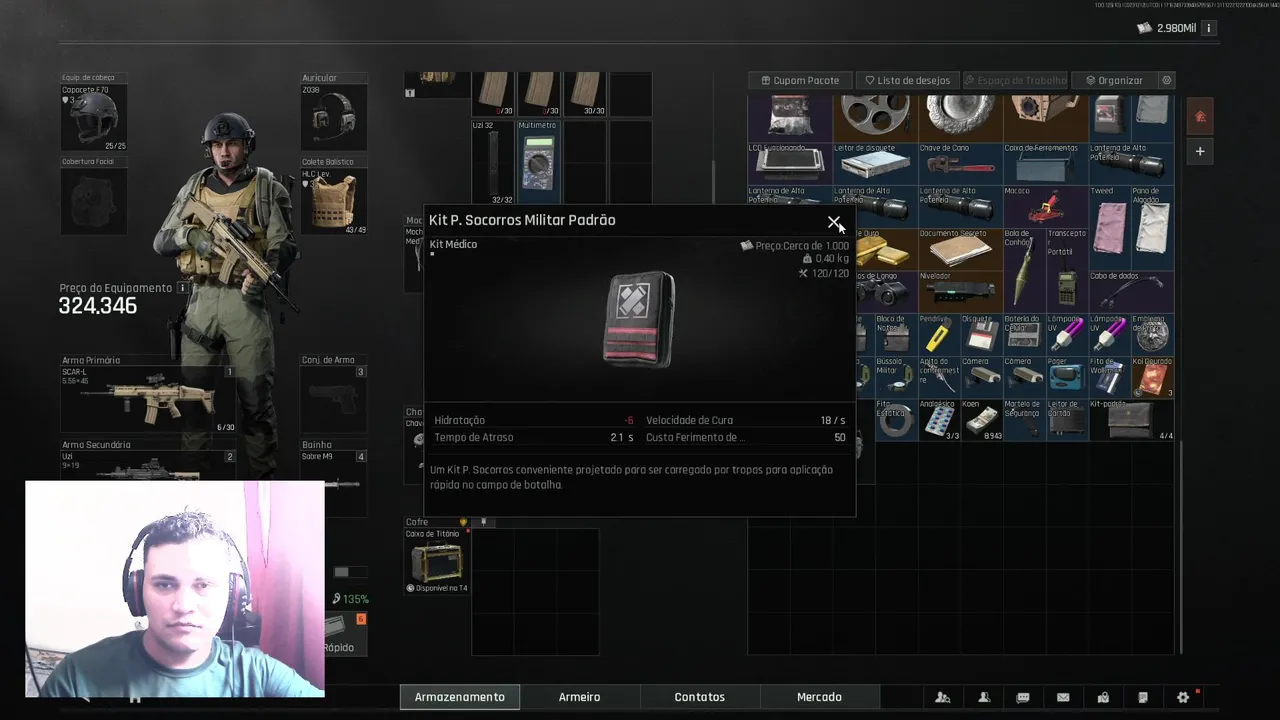
Task: Click the HLC Lev. ballistic vest slot
Action: click(x=334, y=201)
